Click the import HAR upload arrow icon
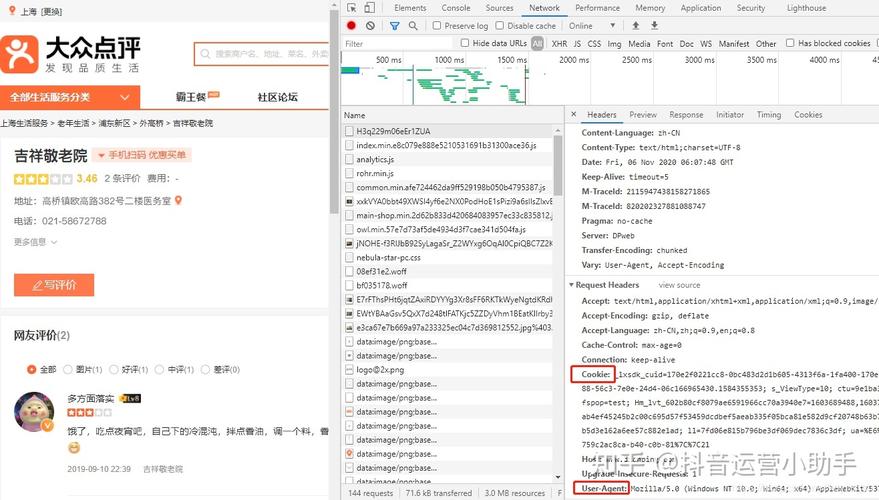This screenshot has width=879, height=500. click(x=636, y=26)
